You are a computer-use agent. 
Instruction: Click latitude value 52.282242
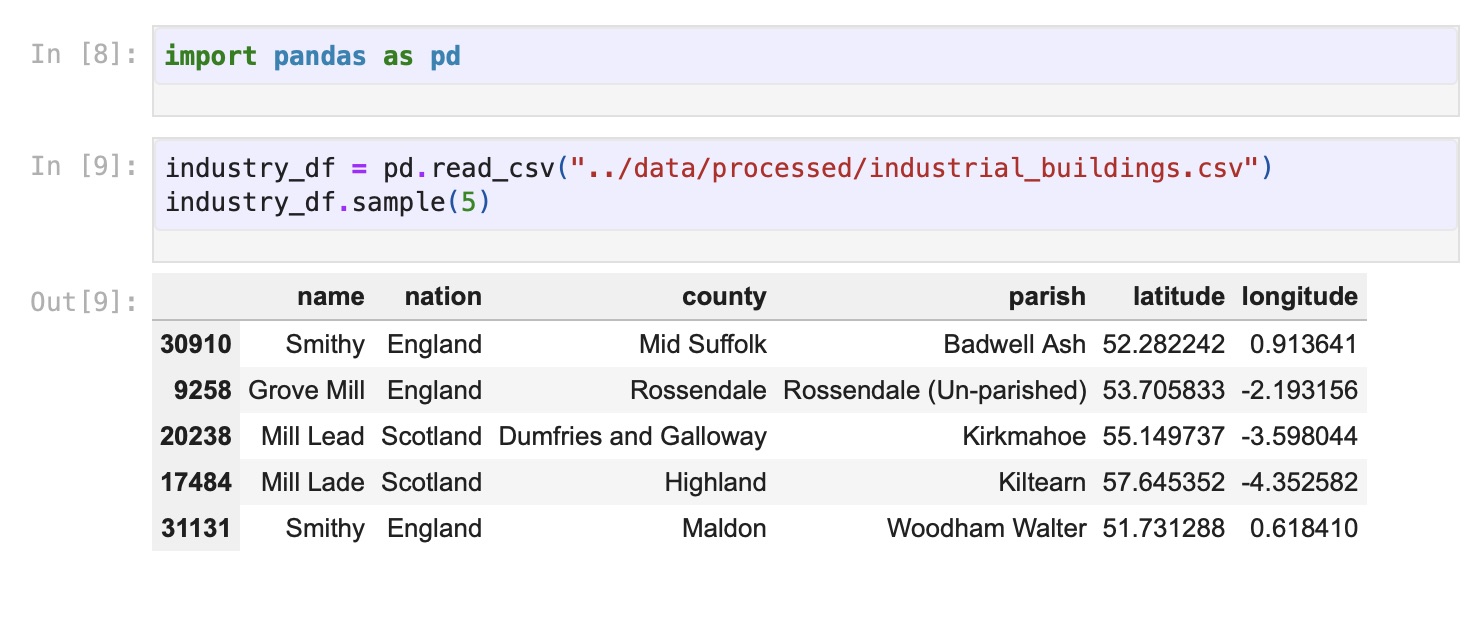click(1163, 345)
